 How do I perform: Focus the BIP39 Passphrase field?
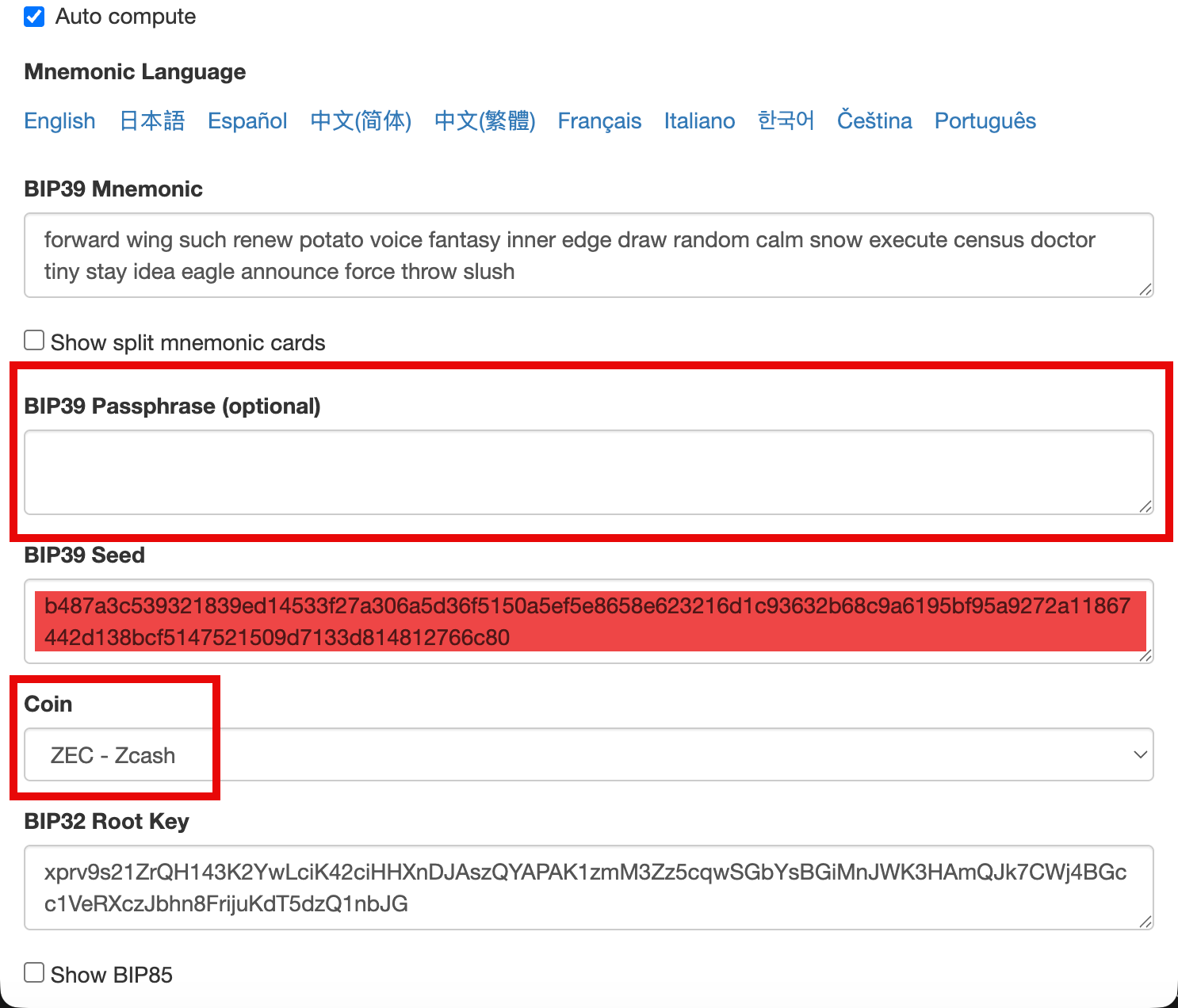click(588, 472)
